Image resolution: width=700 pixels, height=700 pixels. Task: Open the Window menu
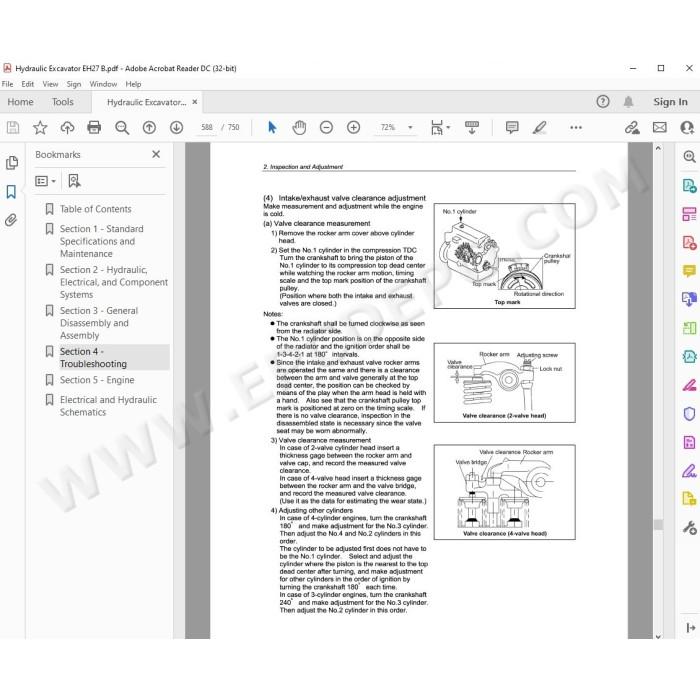[x=103, y=84]
